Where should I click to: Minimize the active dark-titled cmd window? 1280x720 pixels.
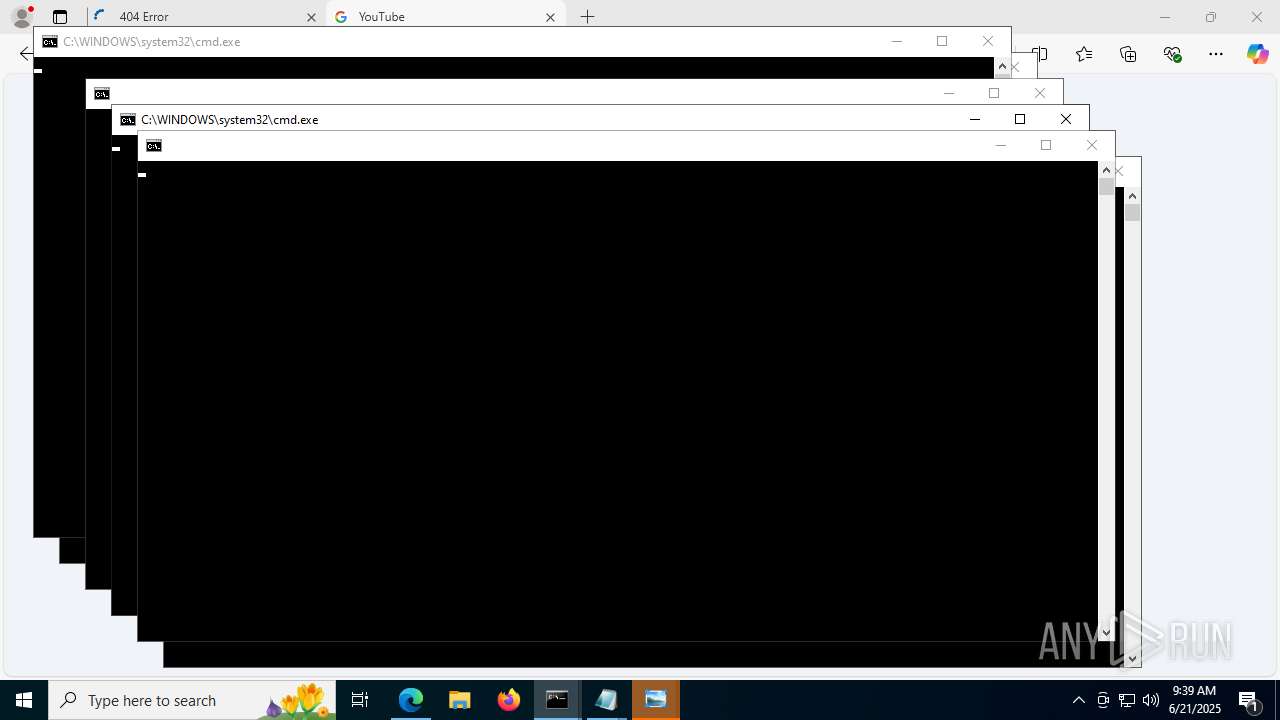coord(975,120)
